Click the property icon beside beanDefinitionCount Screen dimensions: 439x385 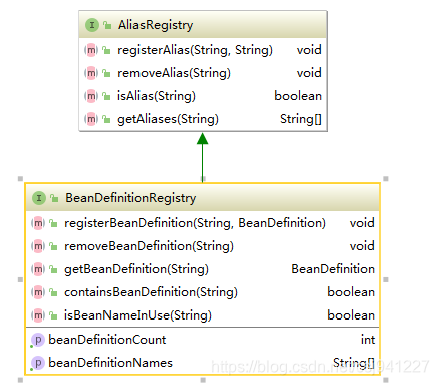pos(38,340)
